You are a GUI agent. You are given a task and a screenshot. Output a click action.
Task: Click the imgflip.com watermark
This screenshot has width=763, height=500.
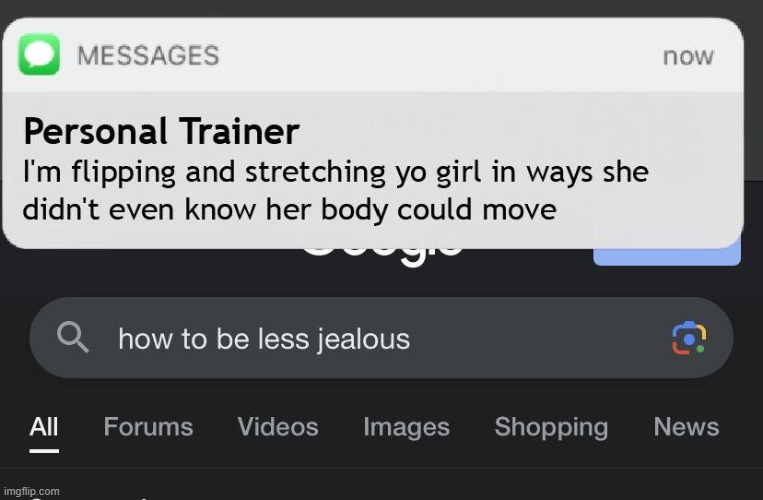click(x=32, y=491)
